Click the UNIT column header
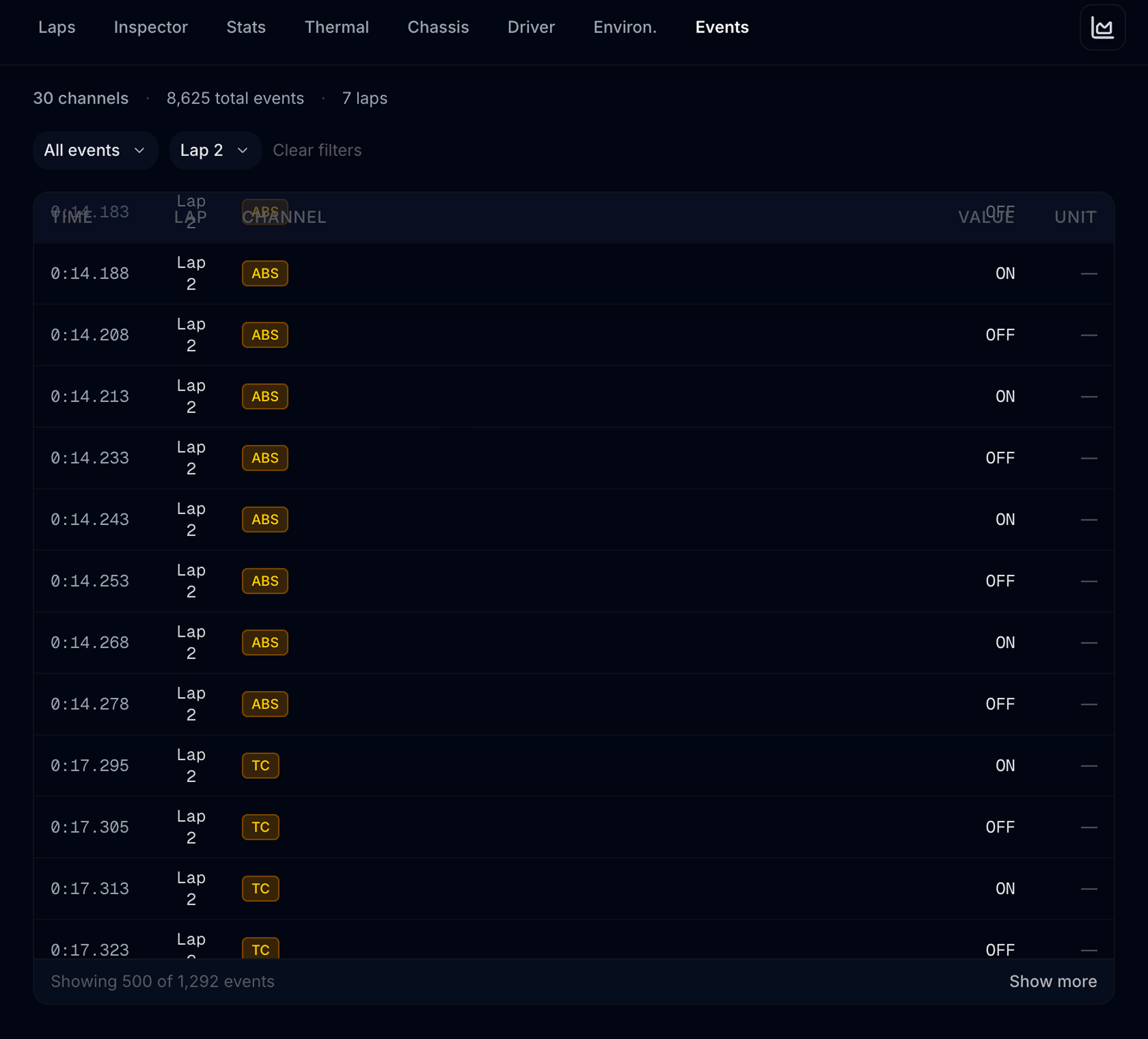The image size is (1148, 1039). 1075,217
